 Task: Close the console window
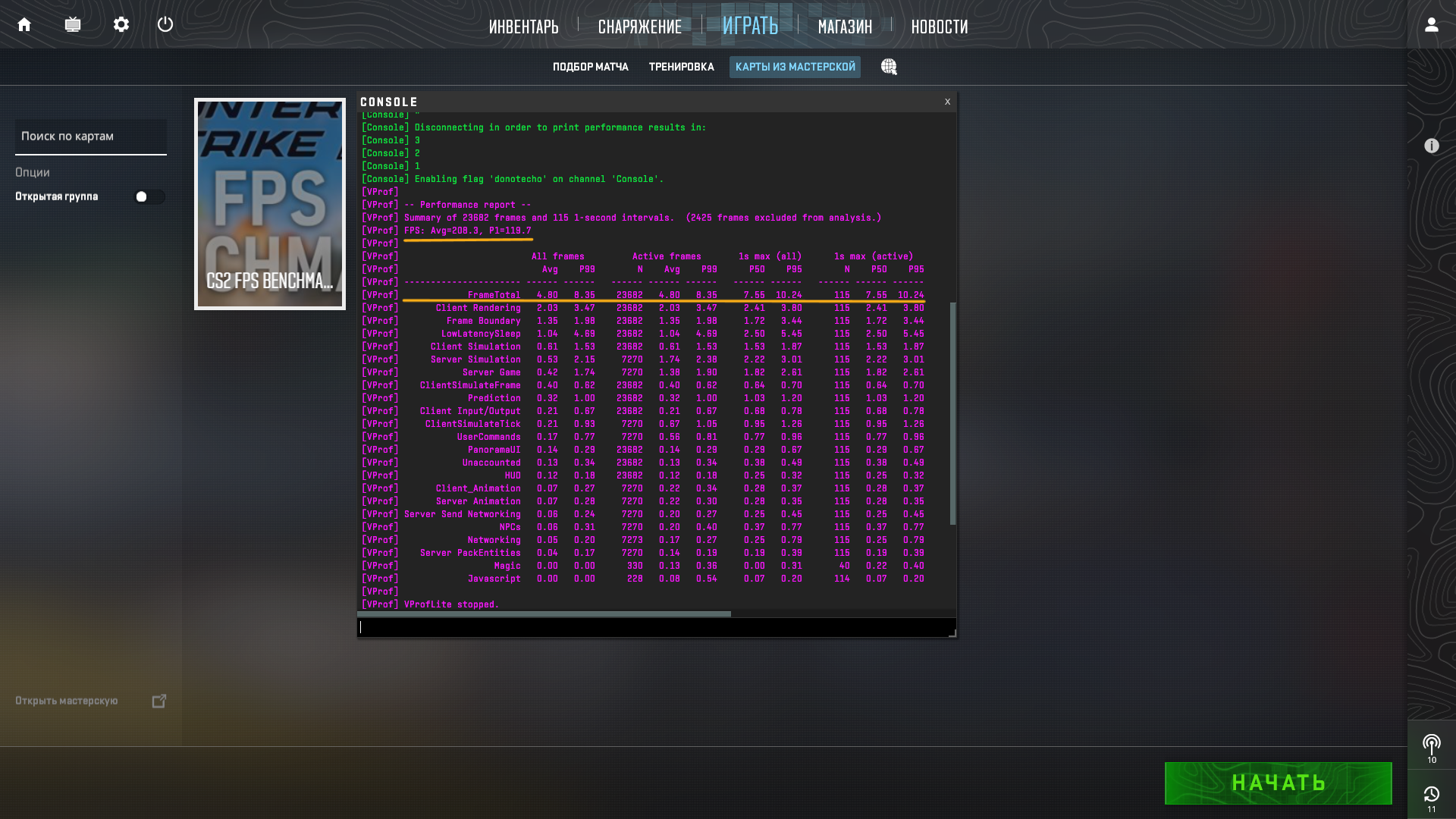point(947,102)
